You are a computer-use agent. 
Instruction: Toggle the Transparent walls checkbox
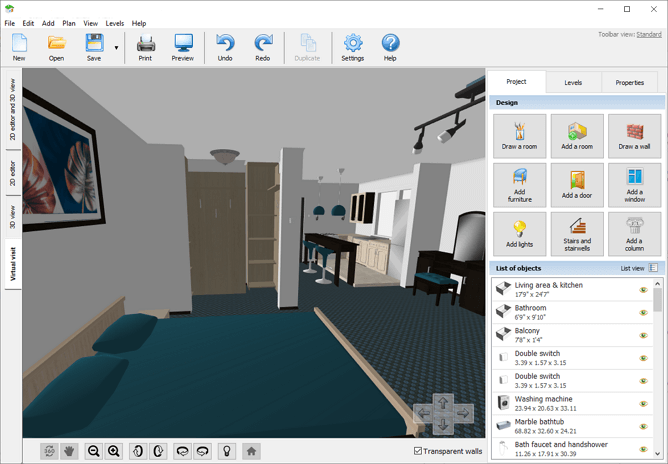[418, 451]
